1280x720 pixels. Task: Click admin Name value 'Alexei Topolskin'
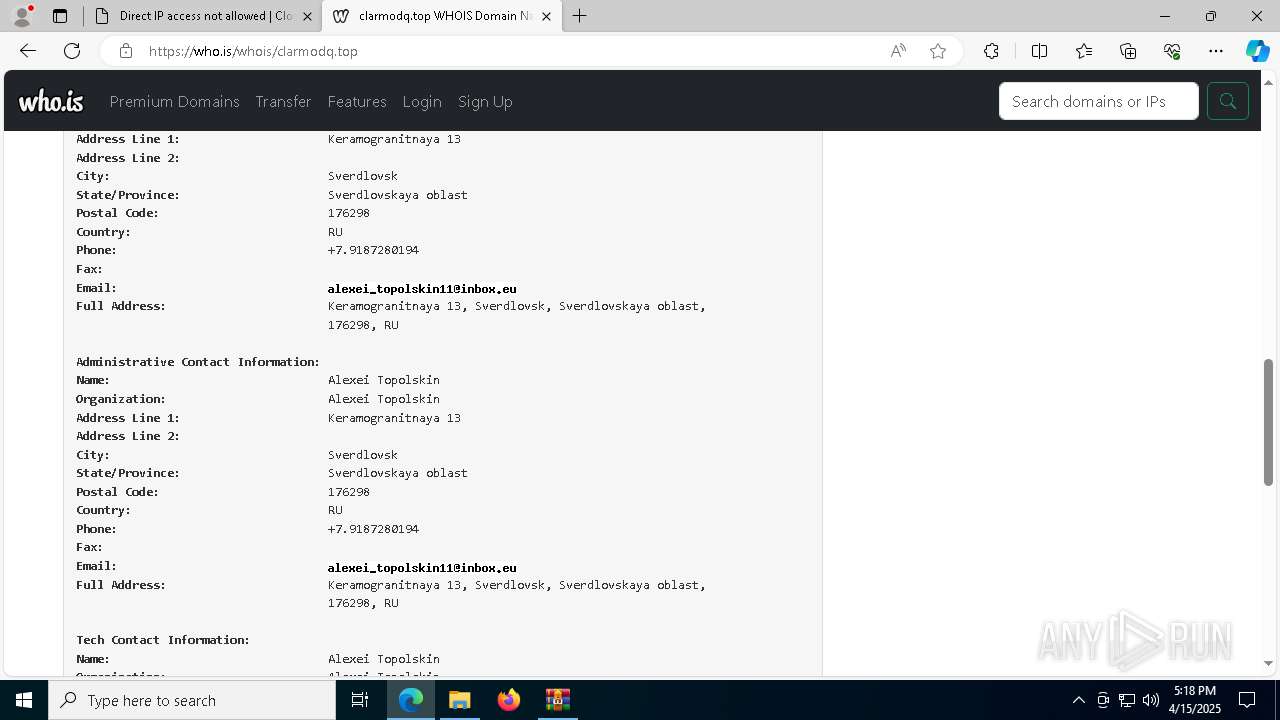point(384,380)
